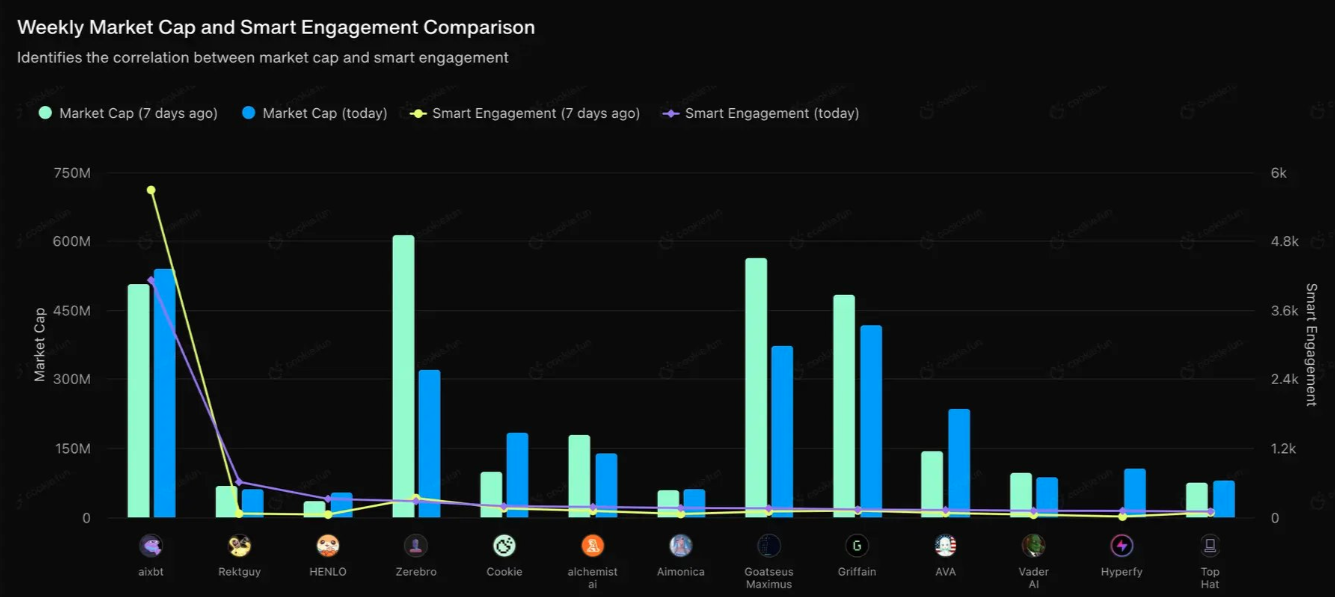Image resolution: width=1335 pixels, height=597 pixels.
Task: Click the aixbt token icon
Action: [151, 546]
